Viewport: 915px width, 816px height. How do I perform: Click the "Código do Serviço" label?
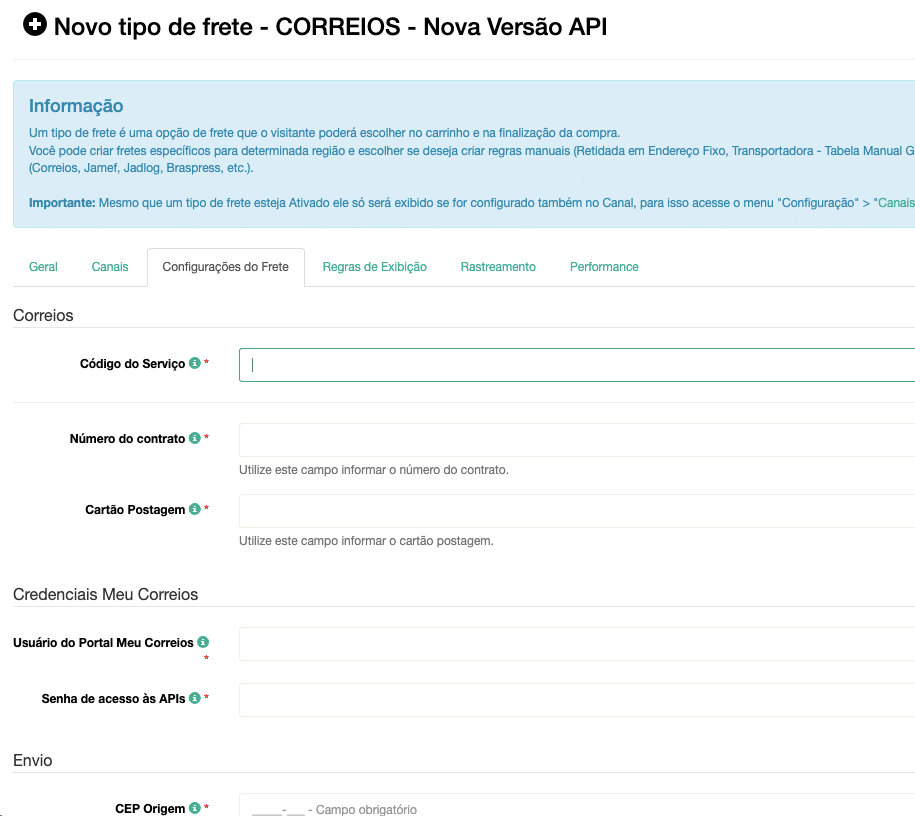(132, 364)
